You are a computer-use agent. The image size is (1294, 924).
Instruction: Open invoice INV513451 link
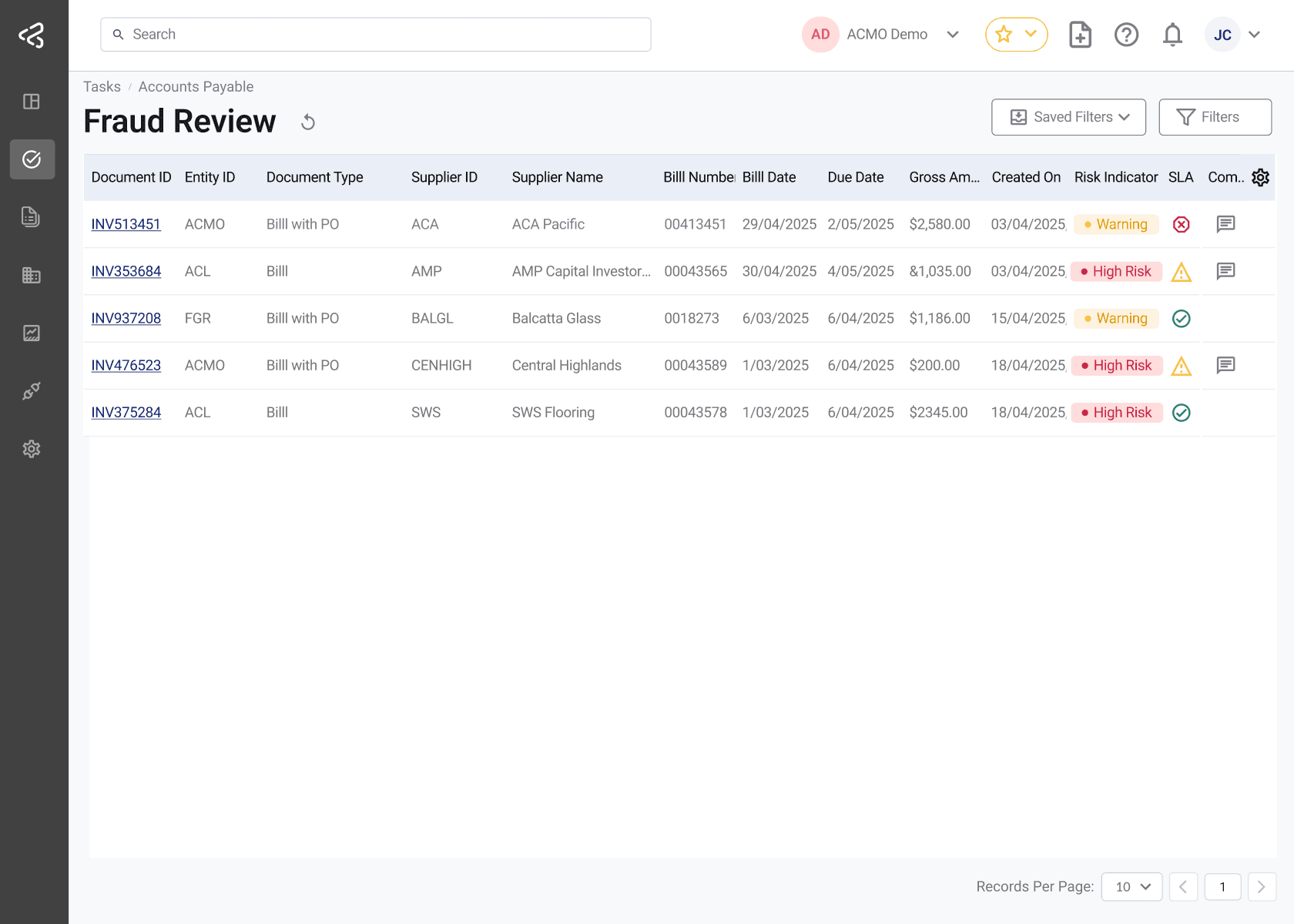[x=126, y=224]
